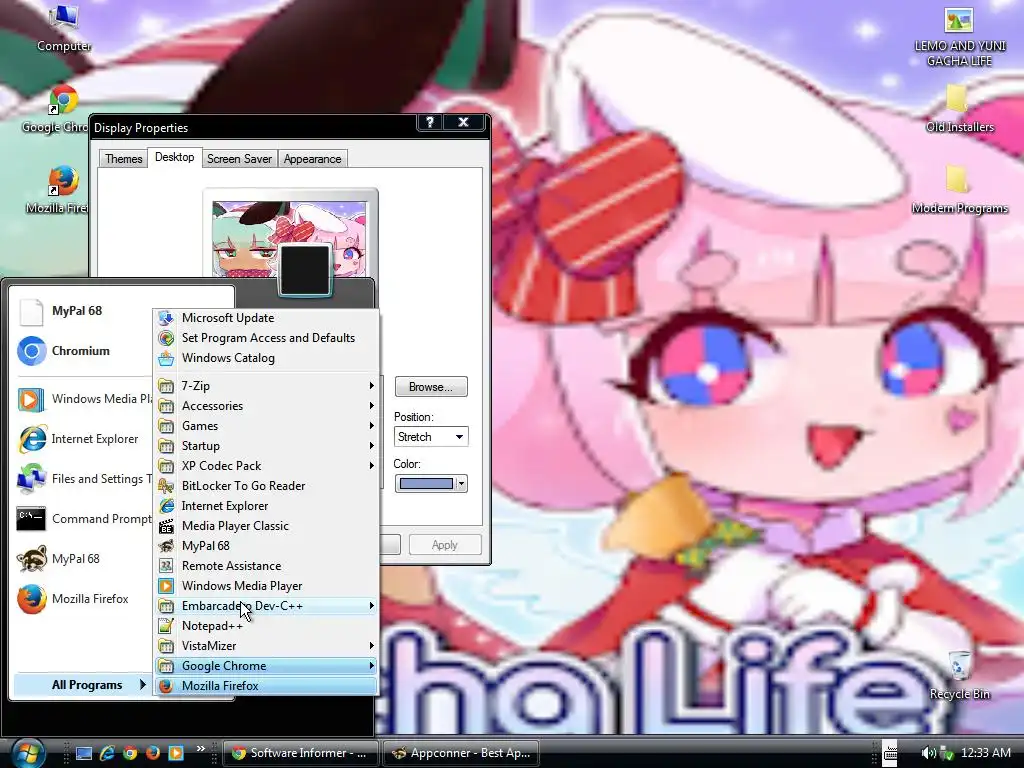The height and width of the screenshot is (768, 1024).
Task: Open pinned Chromium in start menu
Action: 82,351
